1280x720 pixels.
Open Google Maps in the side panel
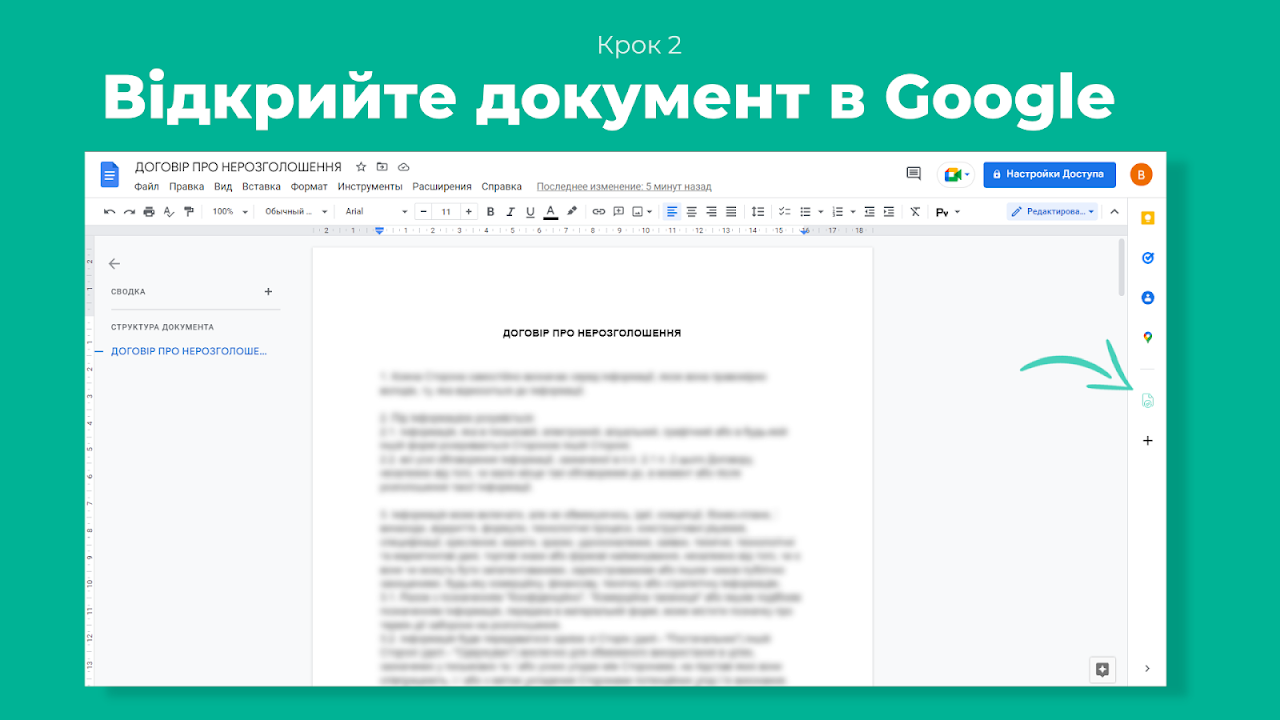point(1147,338)
